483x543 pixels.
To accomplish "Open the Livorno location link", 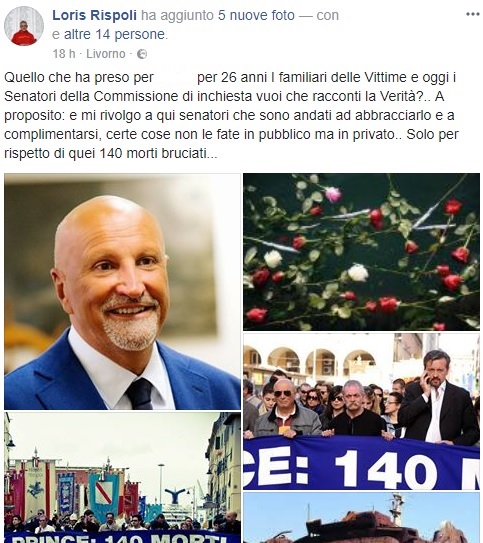I will click(x=106, y=54).
